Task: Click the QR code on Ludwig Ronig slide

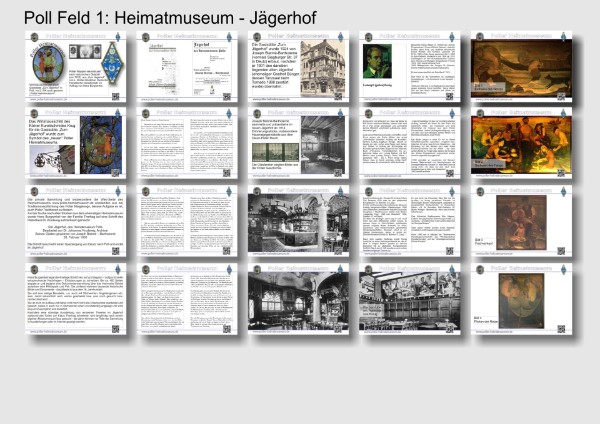Action: point(449,95)
